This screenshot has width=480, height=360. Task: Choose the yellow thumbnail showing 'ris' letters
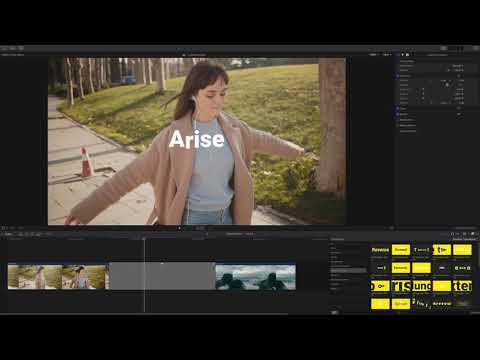pyautogui.click(x=401, y=286)
